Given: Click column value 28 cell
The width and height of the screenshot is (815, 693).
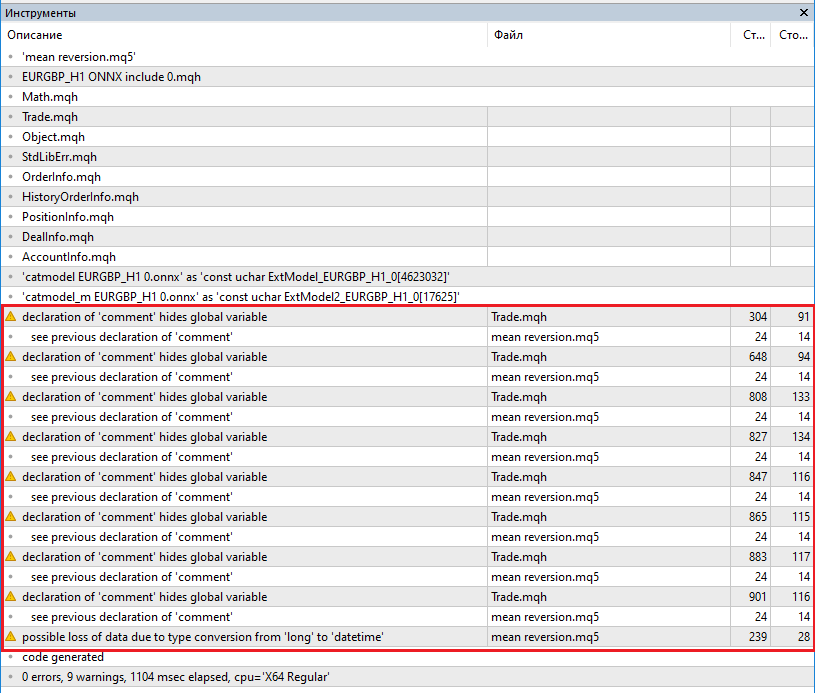Looking at the screenshot, I should tap(792, 637).
